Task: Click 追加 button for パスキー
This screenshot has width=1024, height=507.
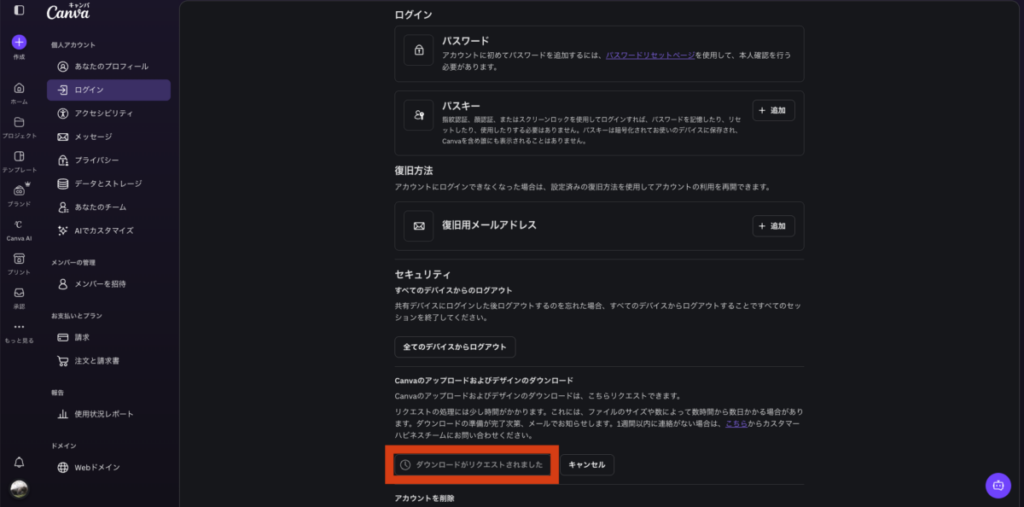Action: [x=773, y=111]
